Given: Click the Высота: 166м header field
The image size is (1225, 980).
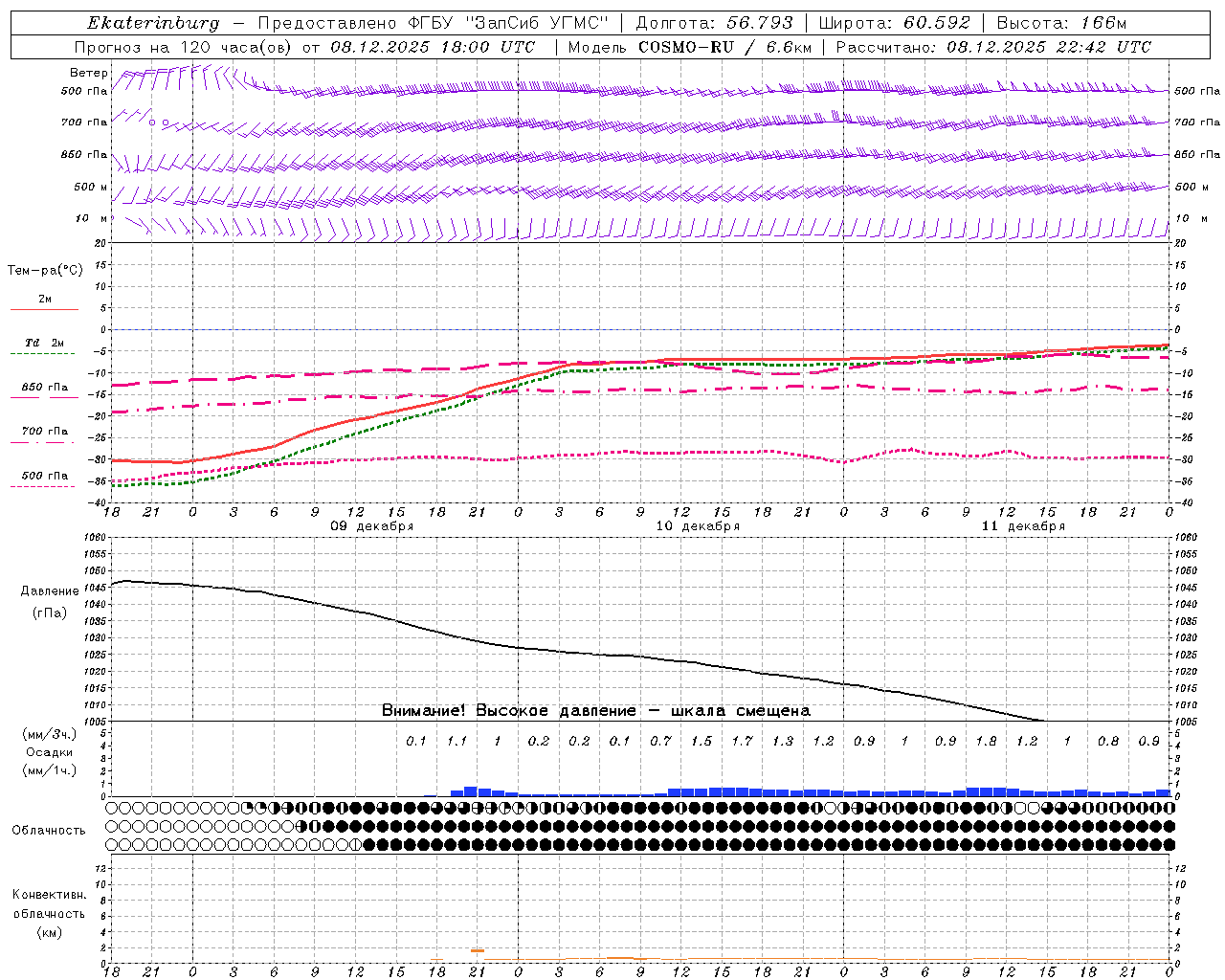Looking at the screenshot, I should pos(1061,23).
